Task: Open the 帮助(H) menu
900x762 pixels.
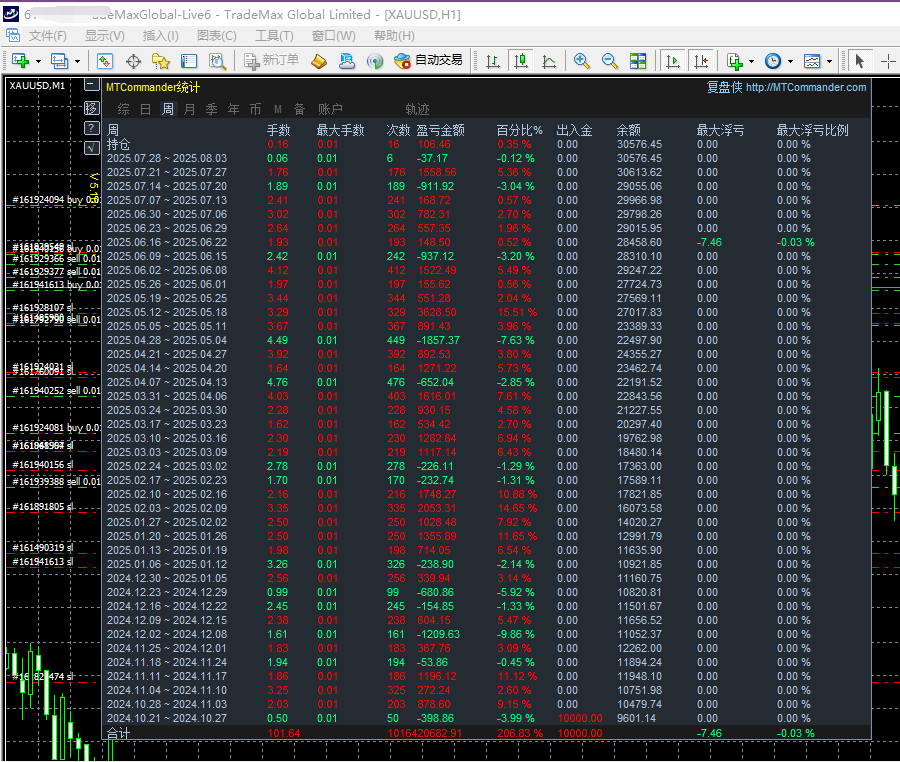Action: (394, 36)
